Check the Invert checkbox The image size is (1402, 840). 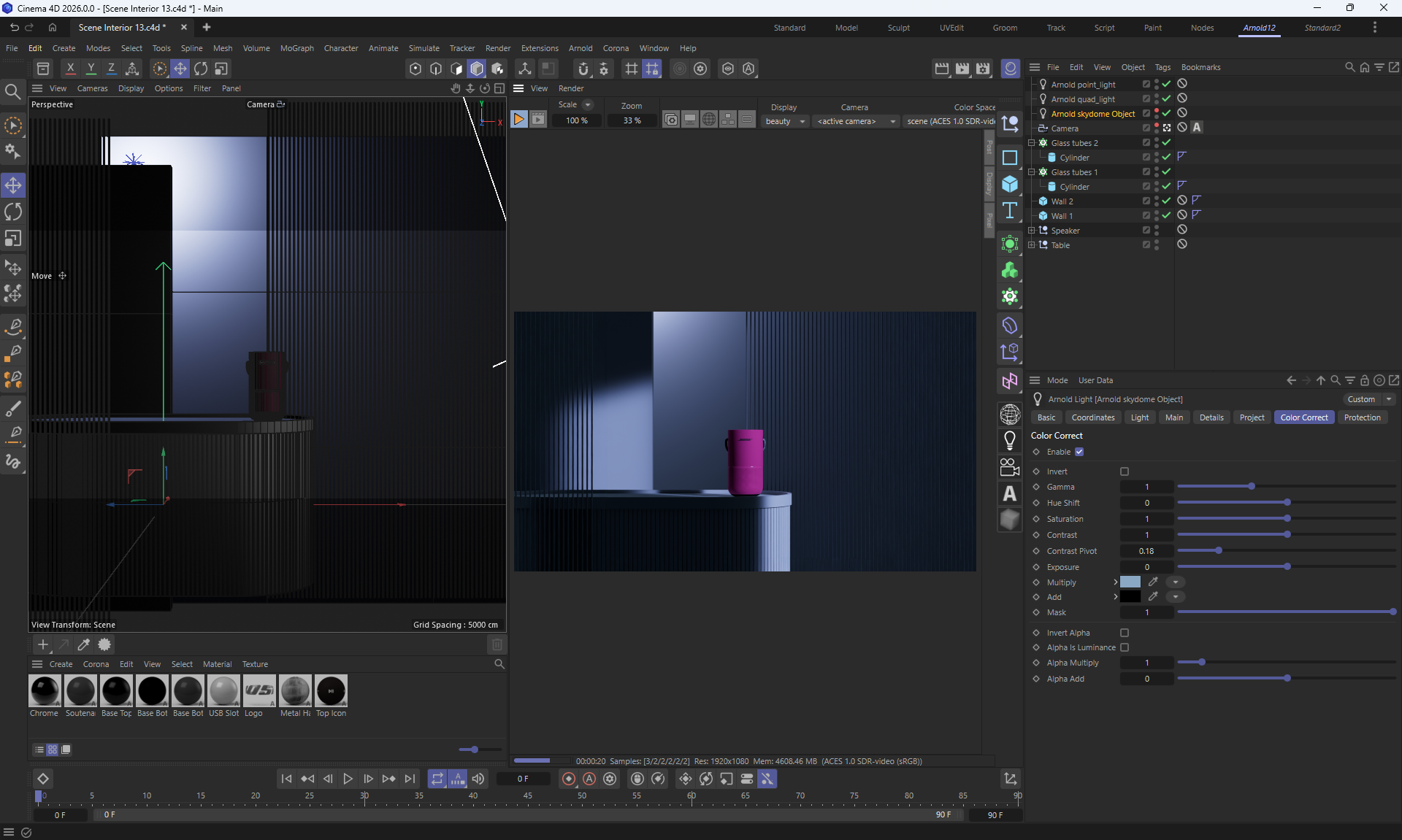[x=1125, y=471]
